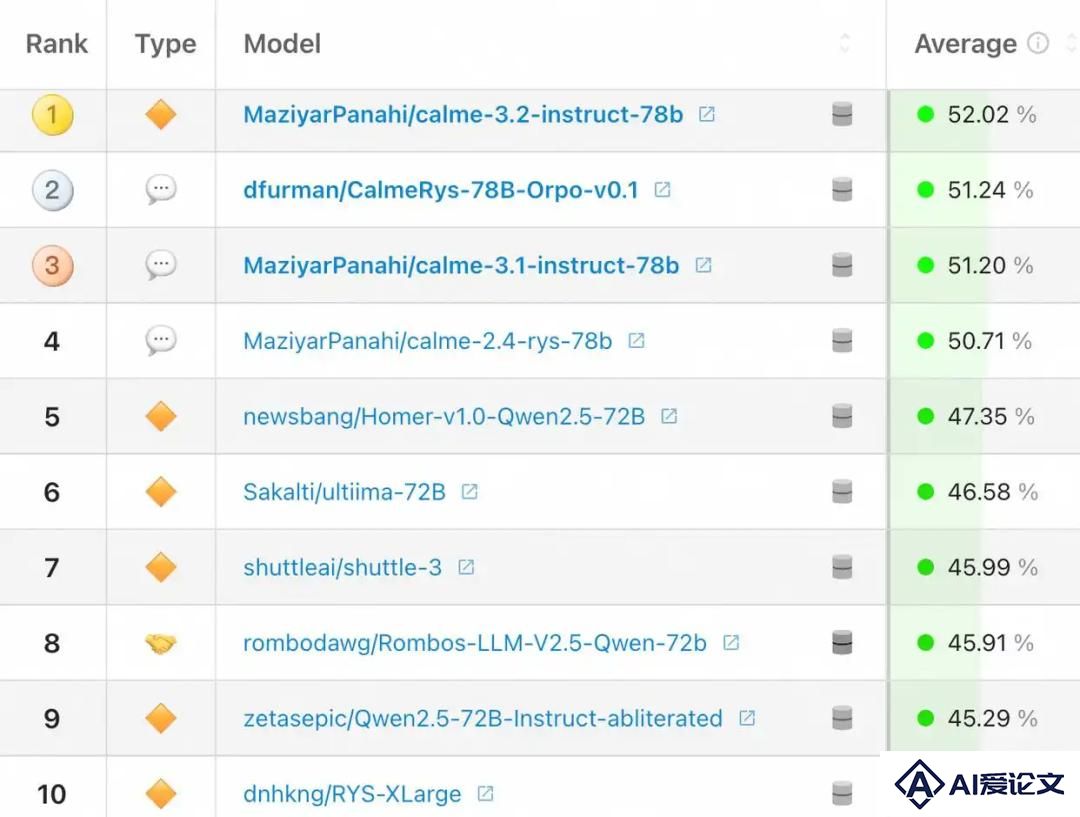This screenshot has height=817, width=1080.
Task: Open MaziyarPanahi/calme-3.2-instruct-78b model link
Action: click(463, 114)
